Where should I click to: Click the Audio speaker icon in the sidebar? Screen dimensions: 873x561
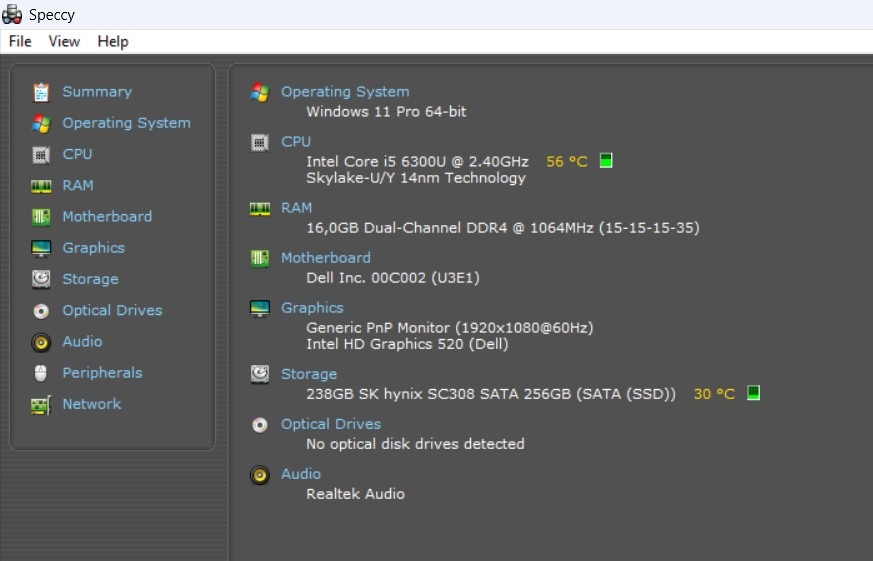[41, 342]
